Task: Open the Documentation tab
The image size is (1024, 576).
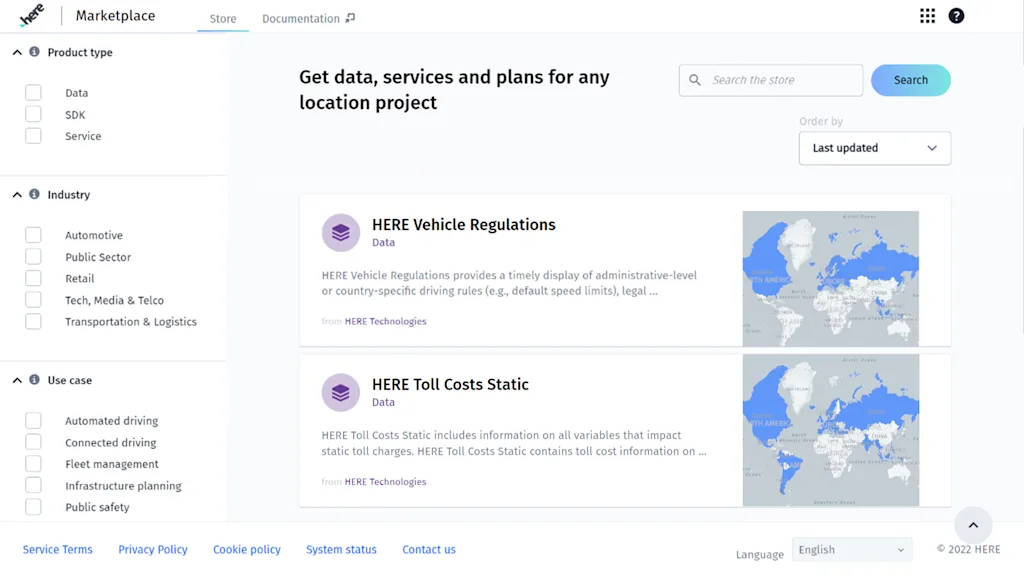Action: tap(301, 18)
